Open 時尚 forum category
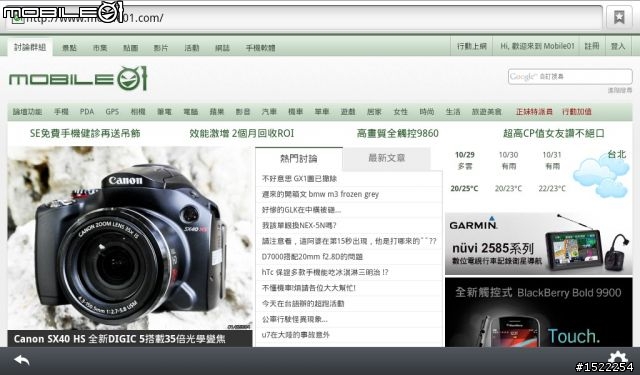This screenshot has width=640, height=375. (427, 111)
